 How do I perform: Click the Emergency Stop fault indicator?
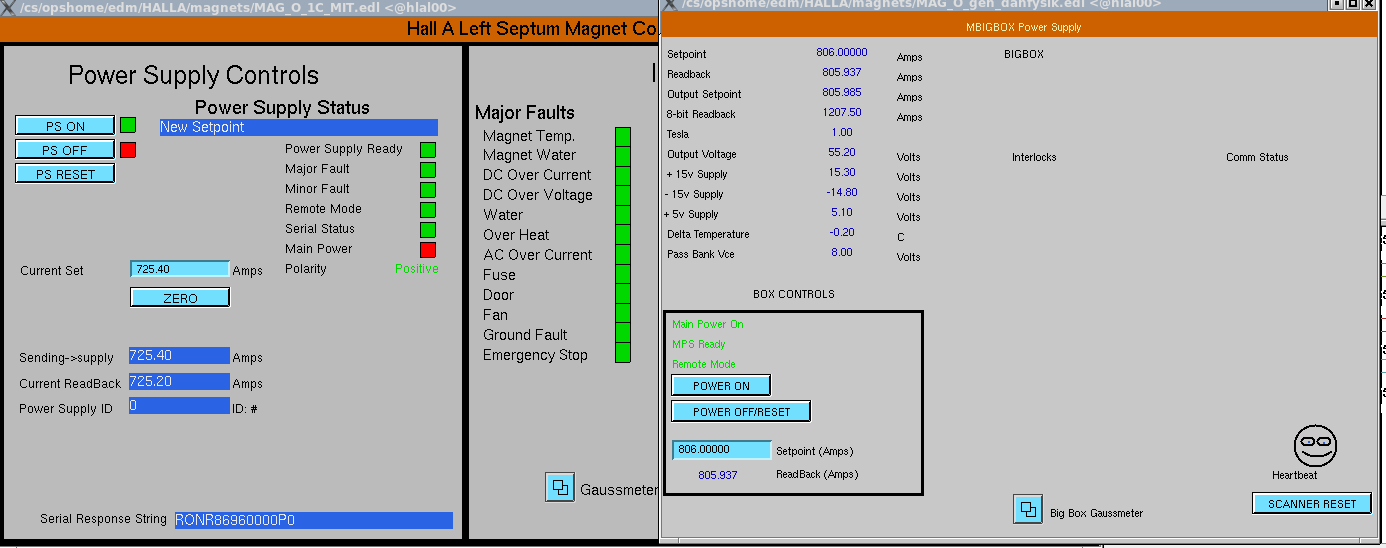coord(623,353)
